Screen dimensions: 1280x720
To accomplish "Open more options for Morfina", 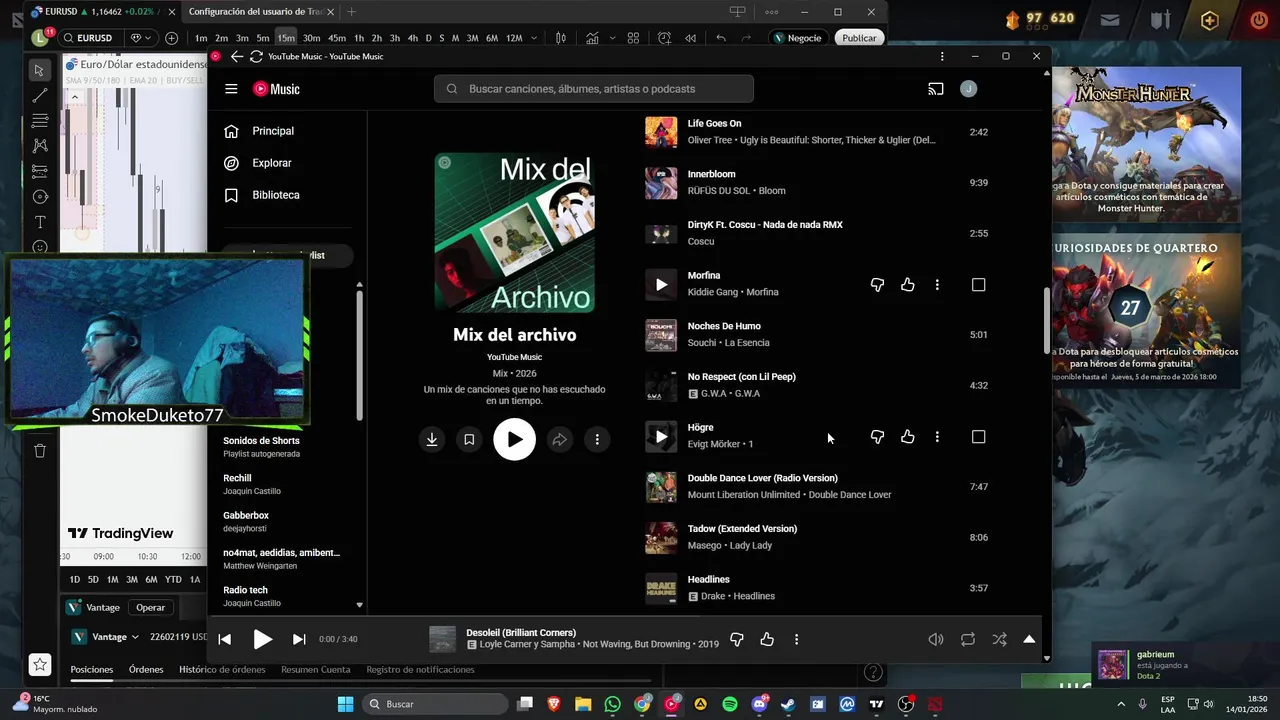I will [937, 285].
